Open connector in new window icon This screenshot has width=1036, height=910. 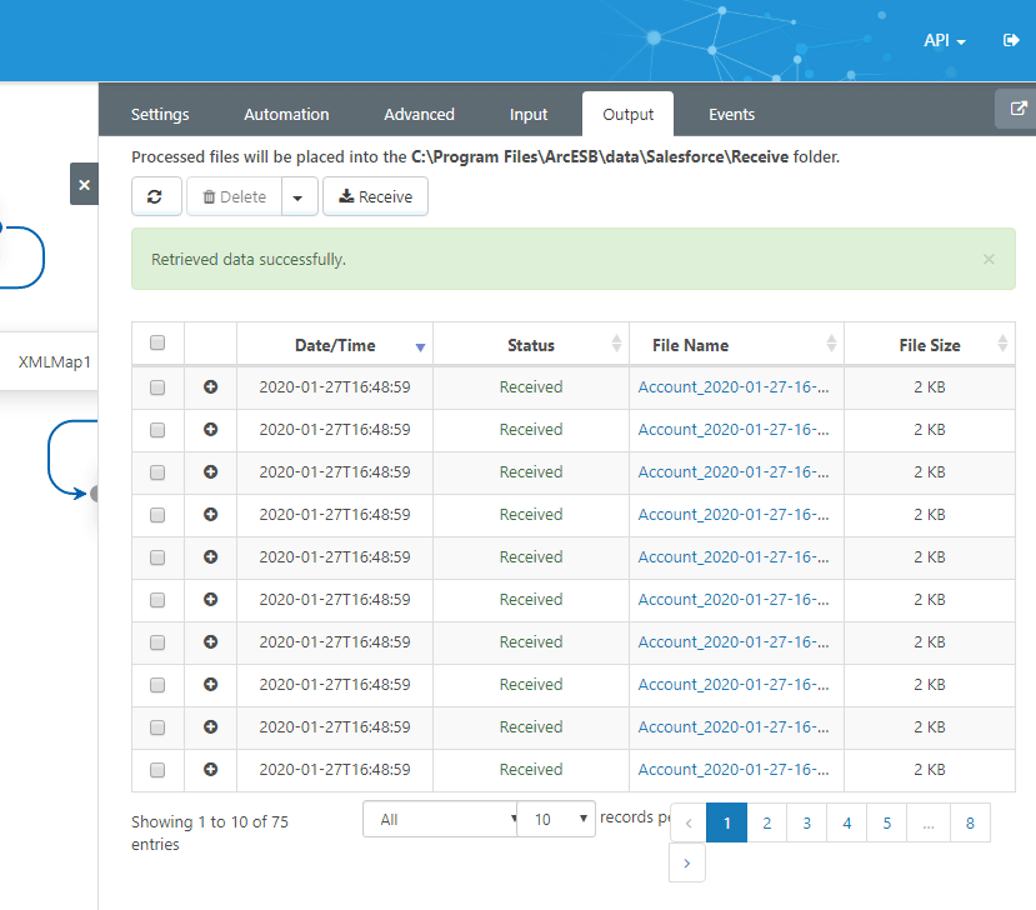point(1017,110)
